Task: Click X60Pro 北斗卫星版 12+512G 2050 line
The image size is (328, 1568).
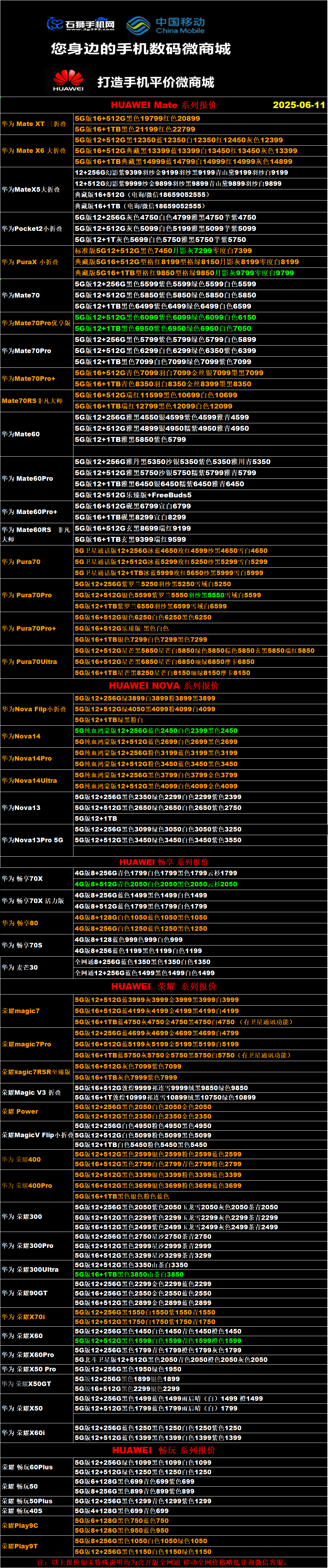Action: (x=172, y=1359)
